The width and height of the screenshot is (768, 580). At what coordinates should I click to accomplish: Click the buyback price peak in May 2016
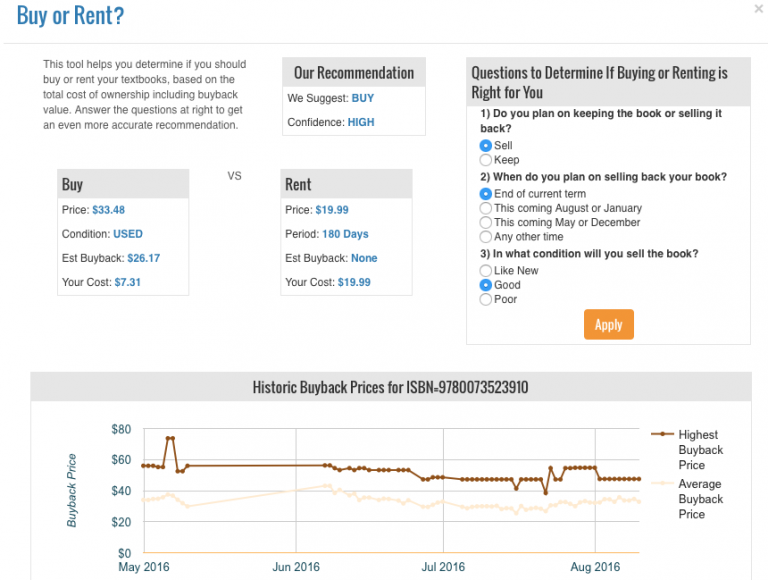tap(170, 438)
